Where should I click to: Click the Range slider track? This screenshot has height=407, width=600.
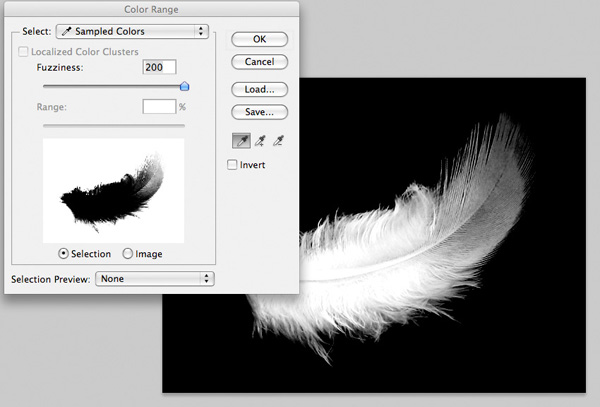click(x=113, y=125)
